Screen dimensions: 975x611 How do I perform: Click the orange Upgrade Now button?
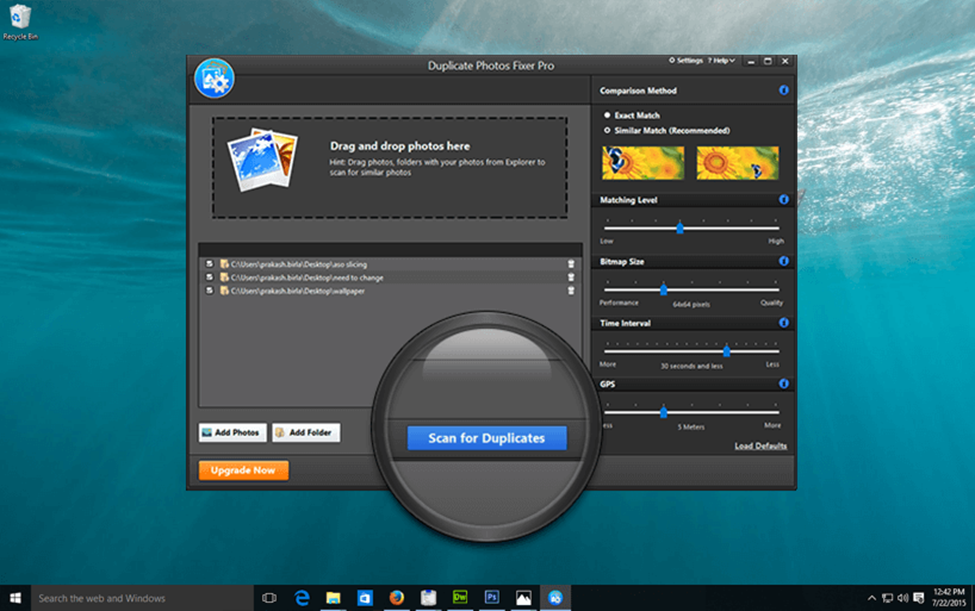[243, 470]
